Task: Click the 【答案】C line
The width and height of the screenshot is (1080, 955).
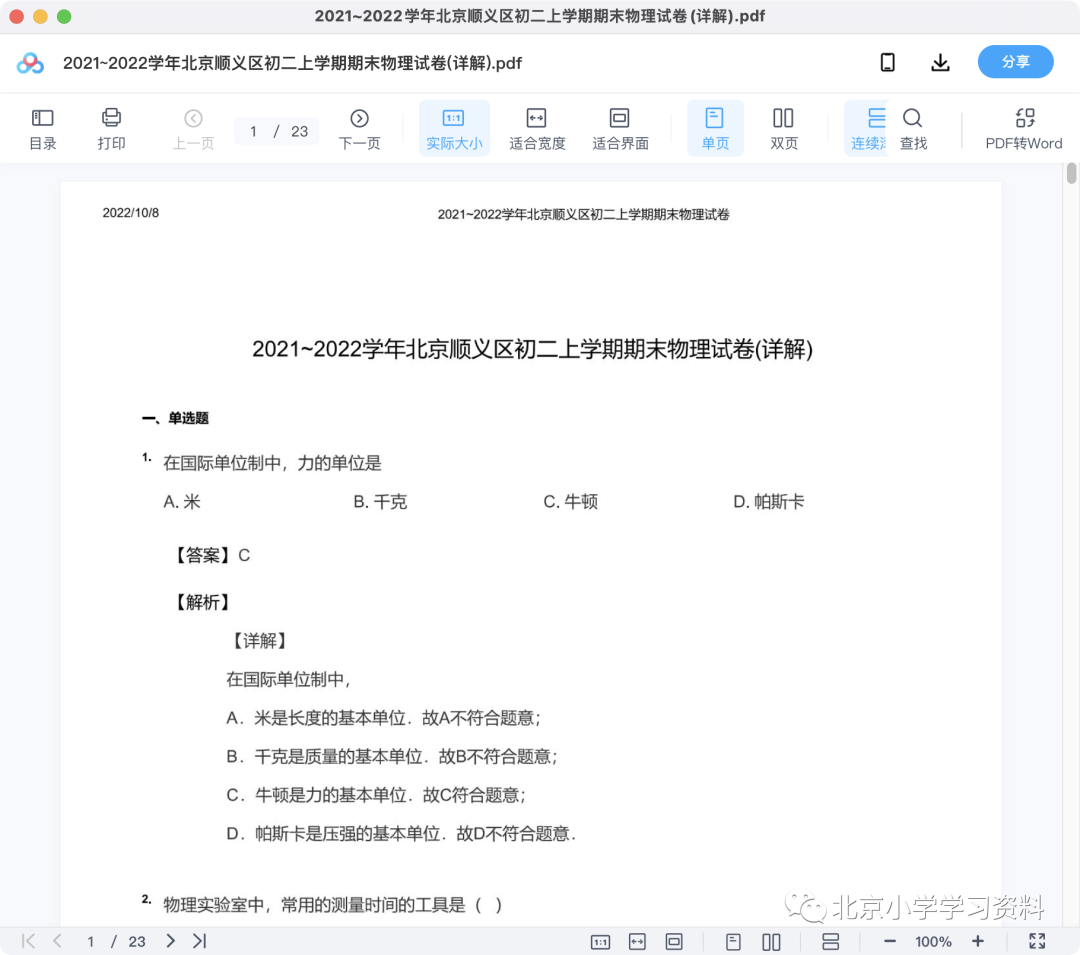Action: pos(211,555)
